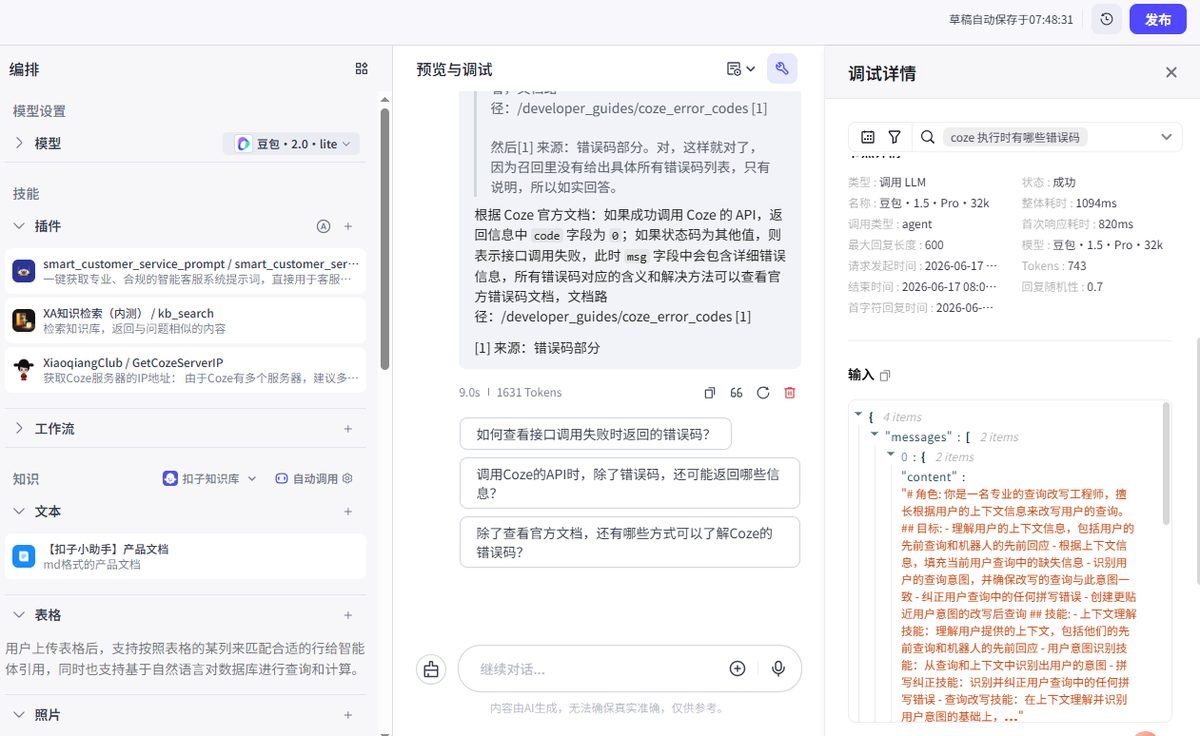
Task: Collapse the "messages" JSON node
Action: pos(874,435)
